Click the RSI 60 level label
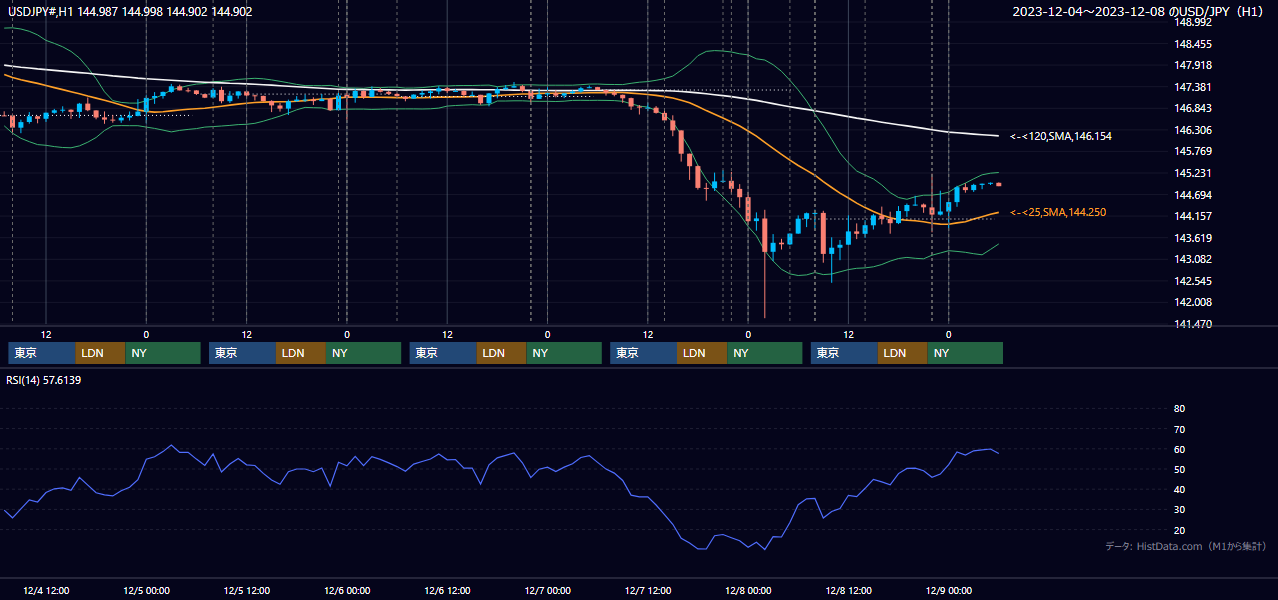Screen dimensions: 1278x600 tap(1179, 449)
